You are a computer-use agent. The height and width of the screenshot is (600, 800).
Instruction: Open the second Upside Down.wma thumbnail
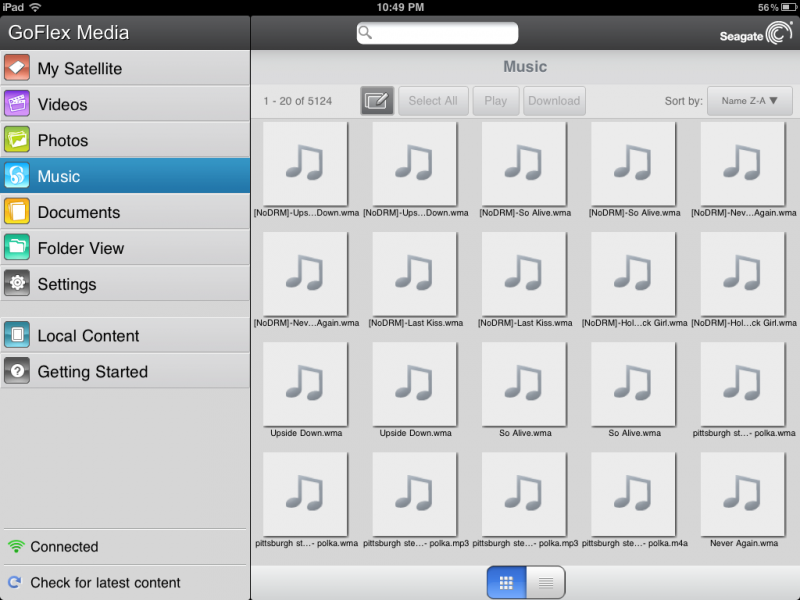coord(414,384)
